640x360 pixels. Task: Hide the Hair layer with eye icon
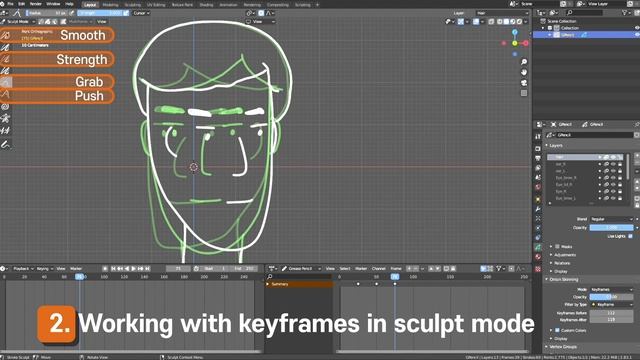(613, 157)
